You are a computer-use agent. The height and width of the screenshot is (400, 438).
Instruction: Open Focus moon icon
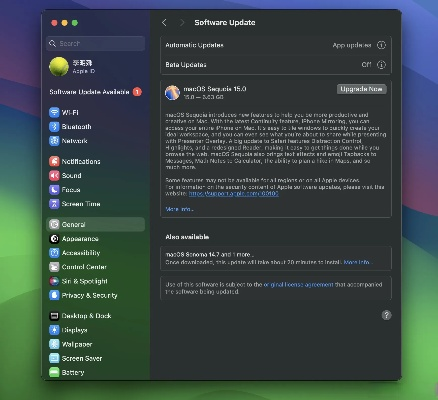54,190
